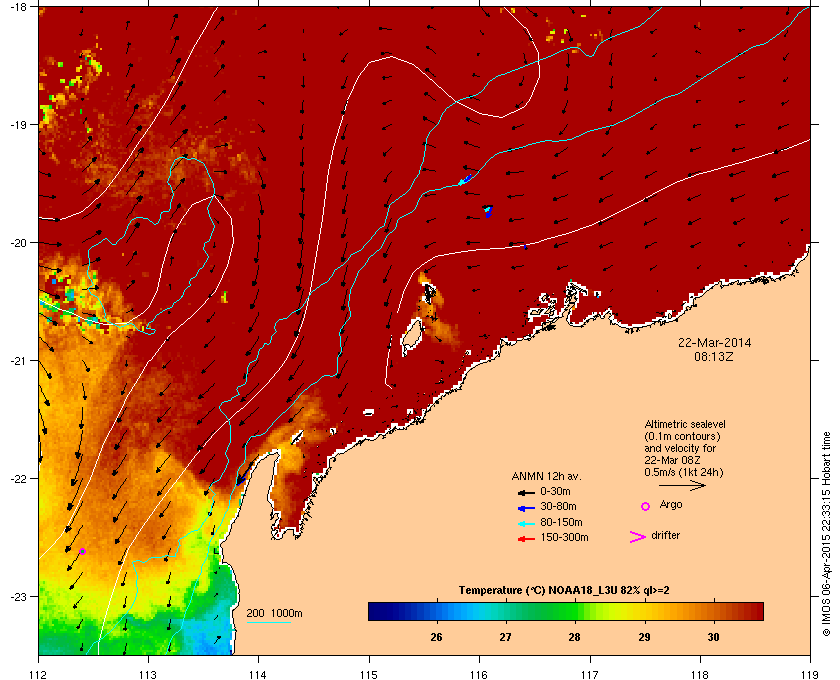This screenshot has width=840, height=680.
Task: Click the Altimetric sealevel legend text
Action: pyautogui.click(x=685, y=424)
